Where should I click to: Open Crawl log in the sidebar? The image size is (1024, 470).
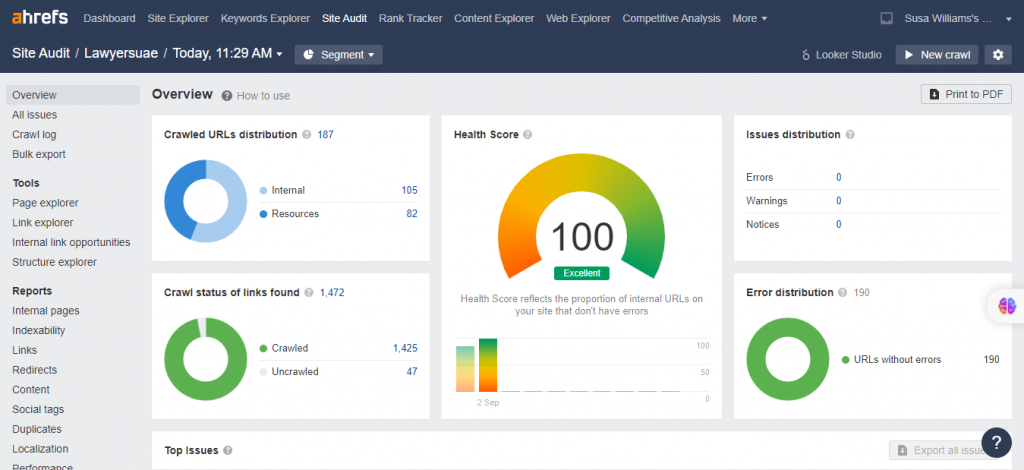click(34, 134)
